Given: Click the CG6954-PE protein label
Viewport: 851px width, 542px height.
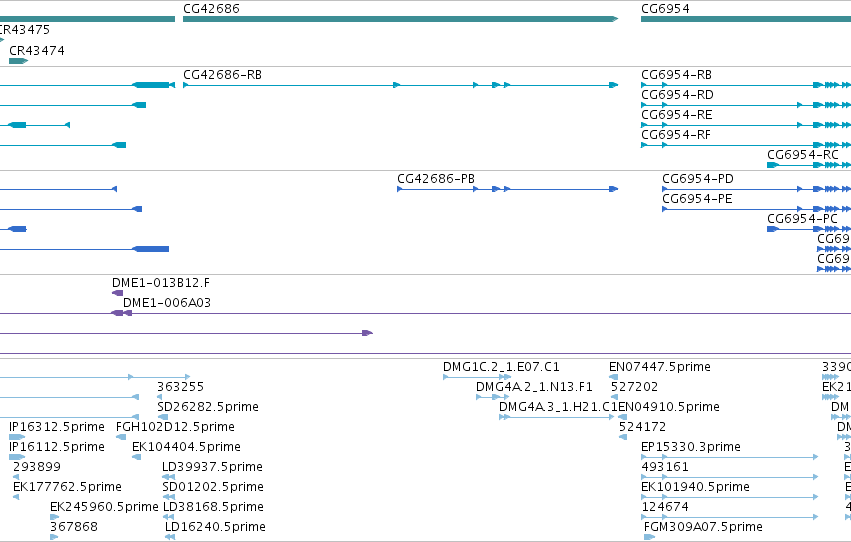Looking at the screenshot, I should 697,199.
